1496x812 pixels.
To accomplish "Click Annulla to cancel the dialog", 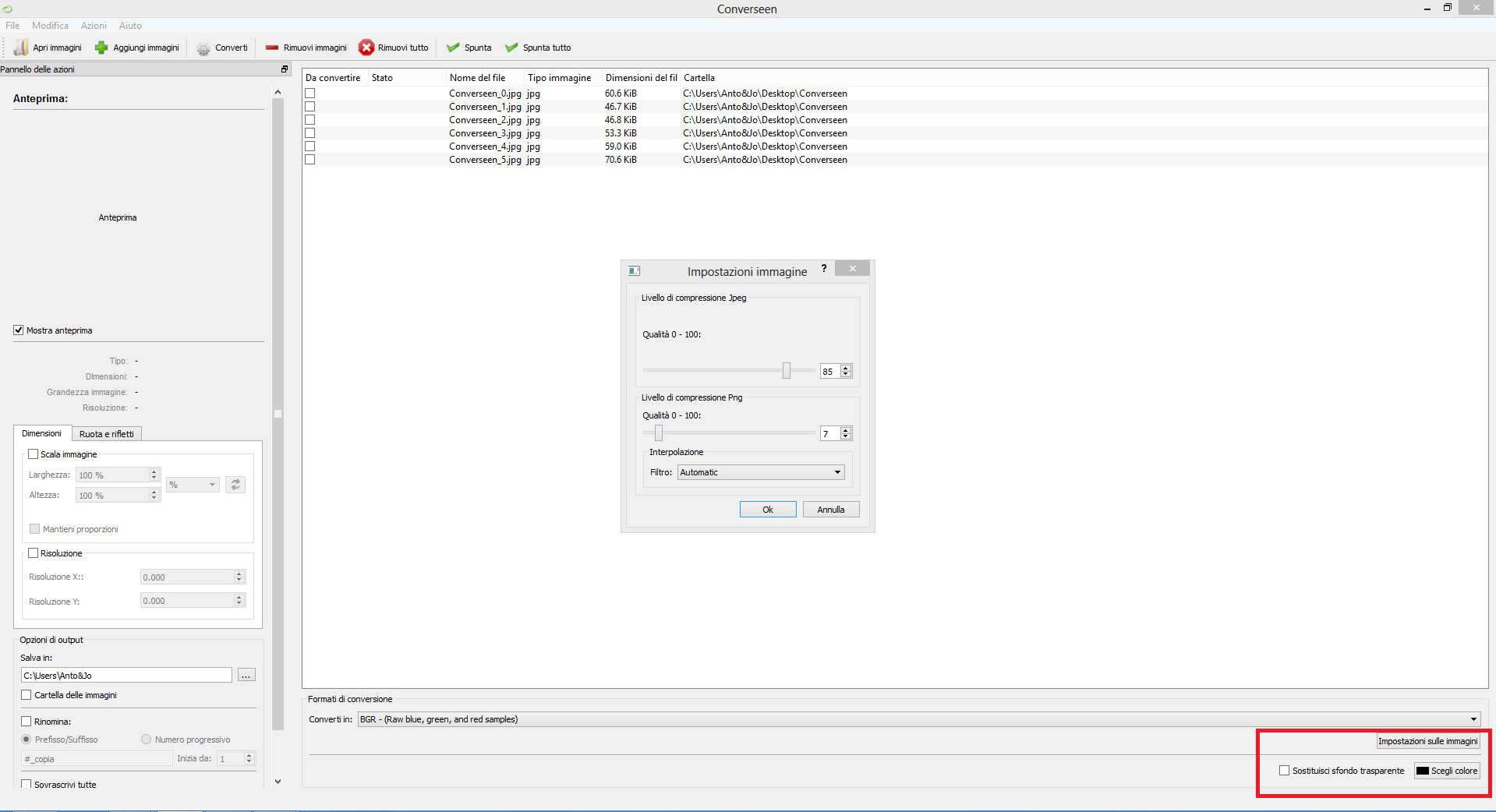I will (x=831, y=510).
